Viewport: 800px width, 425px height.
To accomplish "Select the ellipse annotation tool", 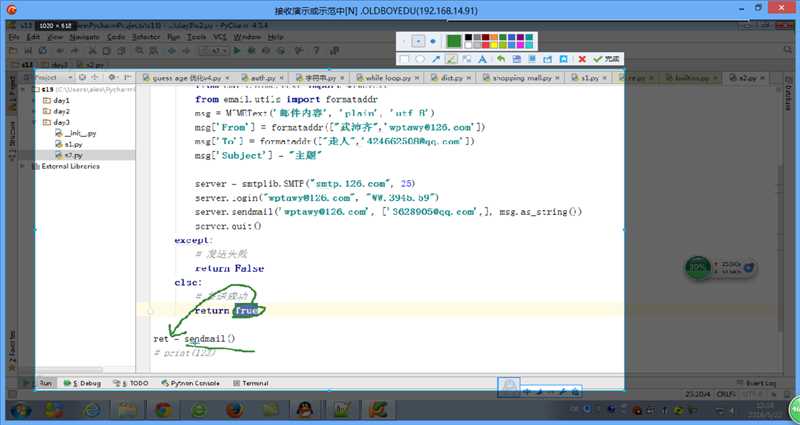I will click(x=420, y=59).
